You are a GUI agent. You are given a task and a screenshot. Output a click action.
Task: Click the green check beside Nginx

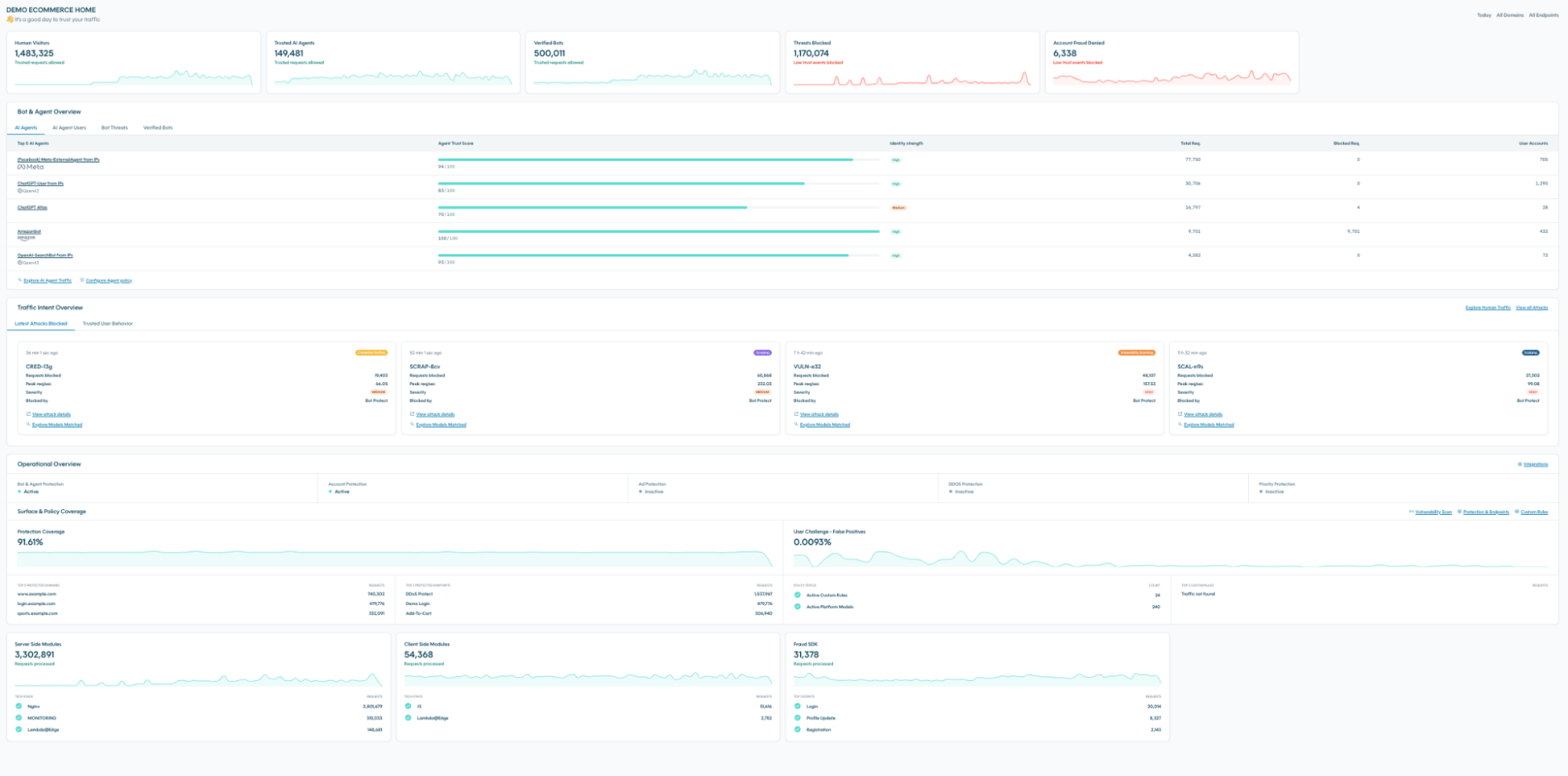click(19, 706)
